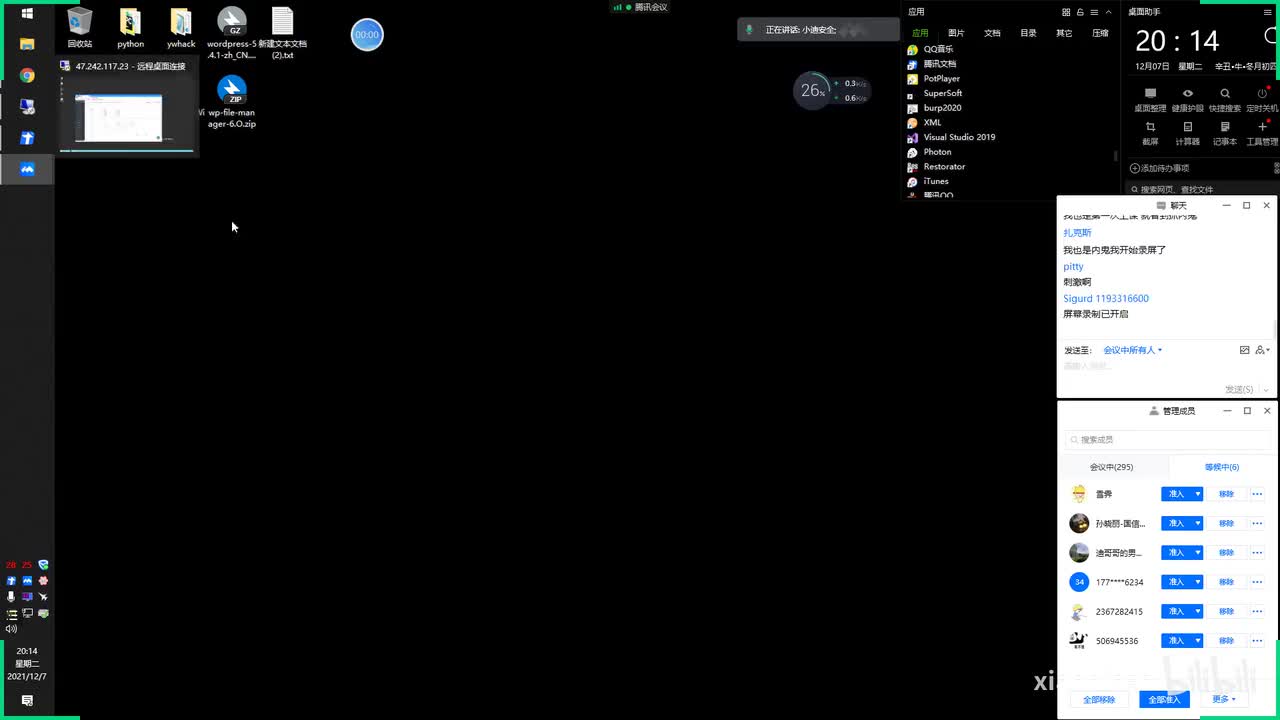This screenshot has height=720, width=1280.
Task: Launch Google Chrome from the taskbar
Action: point(27,76)
